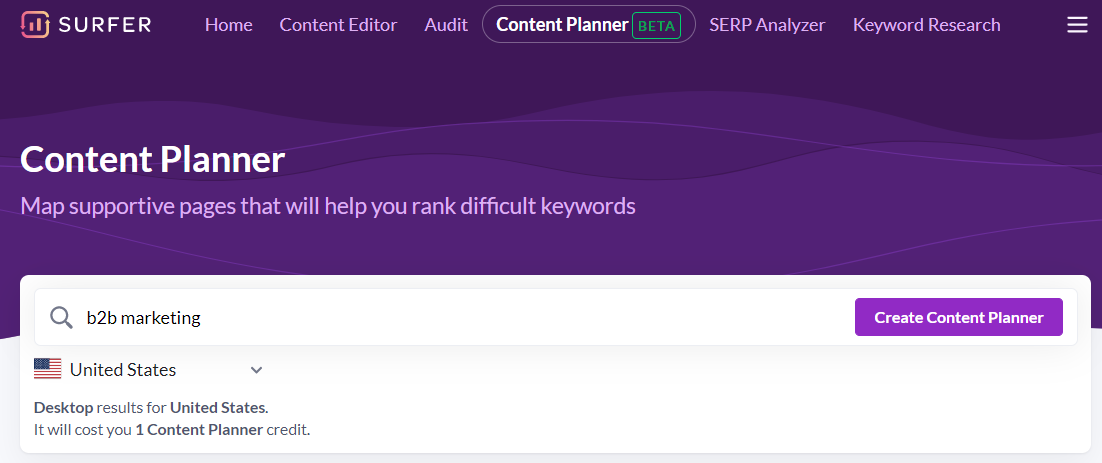The image size is (1102, 463).
Task: Open SERP Analyzer
Action: coord(767,25)
